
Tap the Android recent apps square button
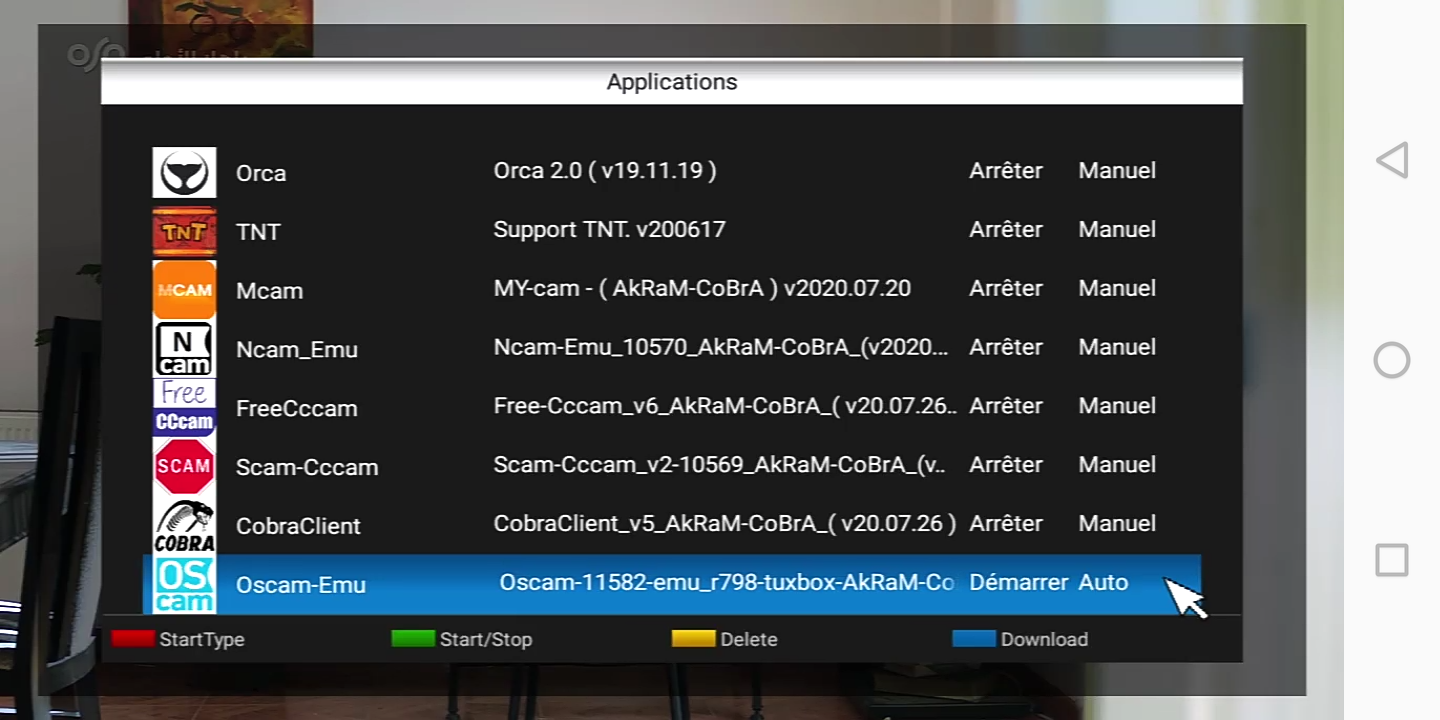click(x=1392, y=559)
